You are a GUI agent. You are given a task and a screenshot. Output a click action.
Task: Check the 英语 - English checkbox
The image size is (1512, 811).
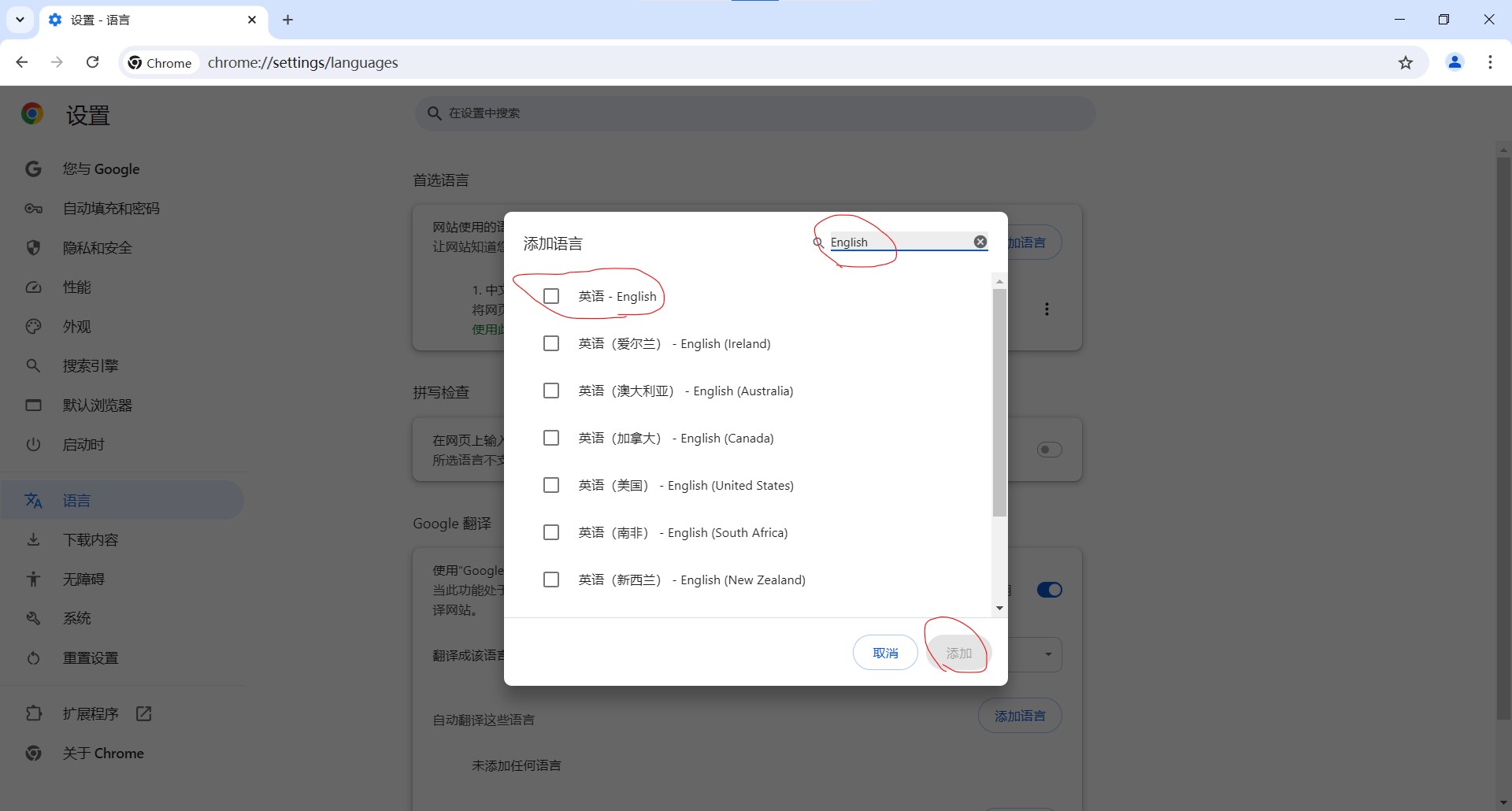click(x=551, y=296)
